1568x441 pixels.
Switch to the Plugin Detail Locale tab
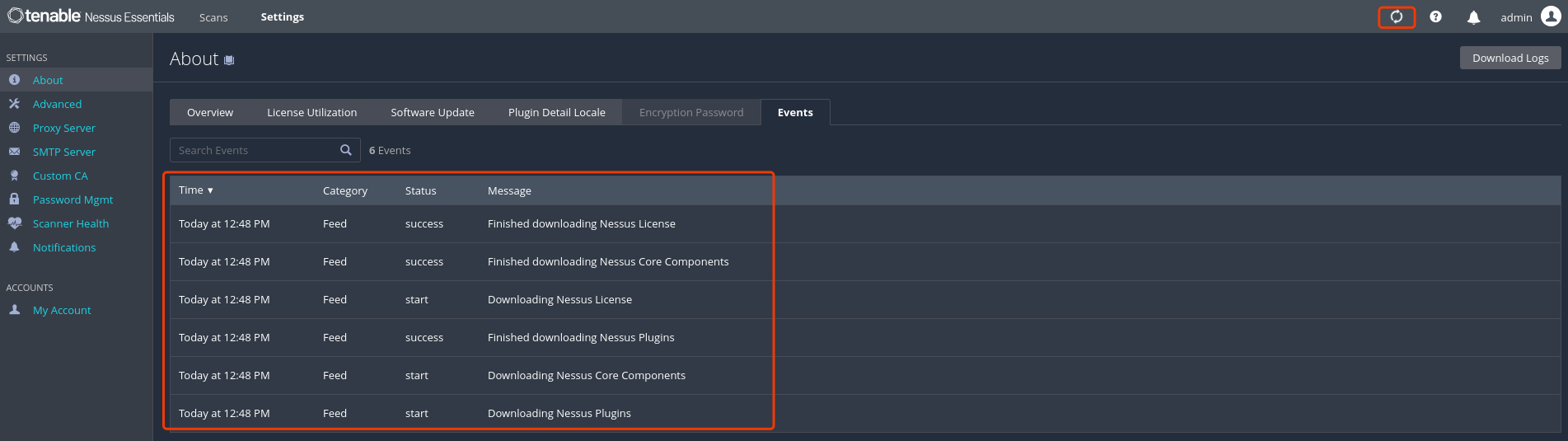coord(557,112)
